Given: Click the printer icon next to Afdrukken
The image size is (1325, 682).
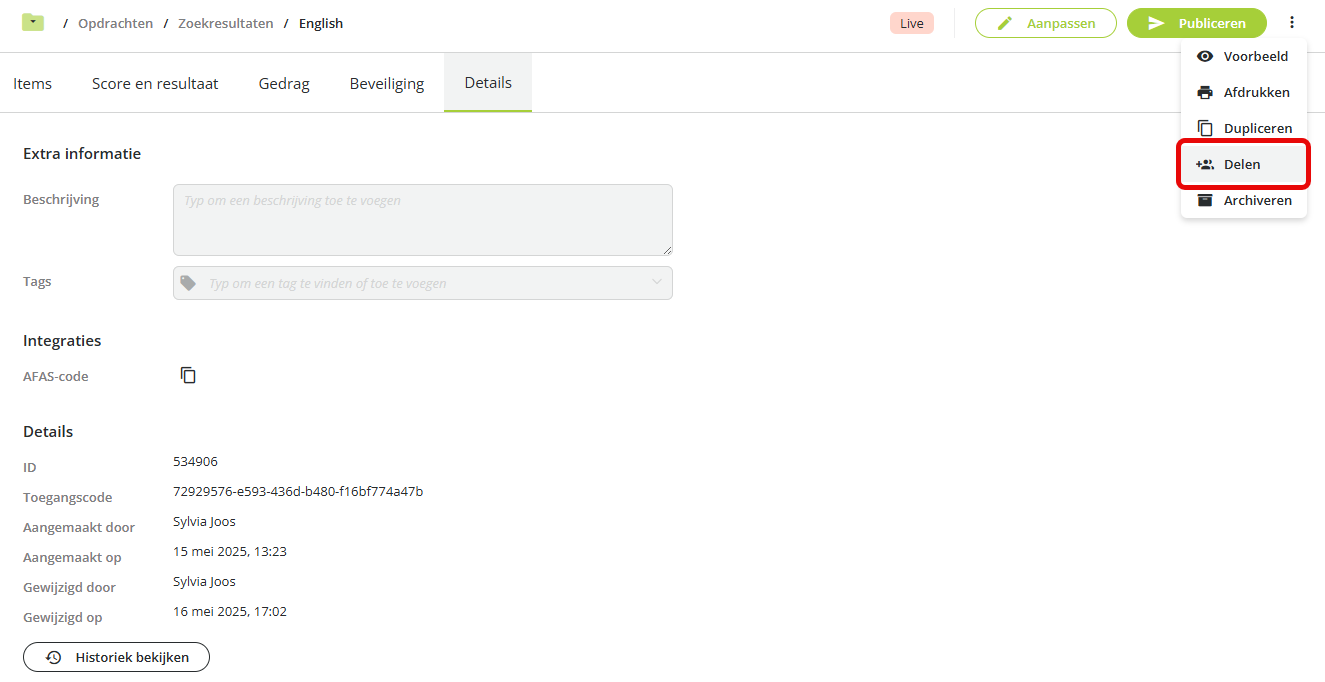Looking at the screenshot, I should tap(1205, 93).
